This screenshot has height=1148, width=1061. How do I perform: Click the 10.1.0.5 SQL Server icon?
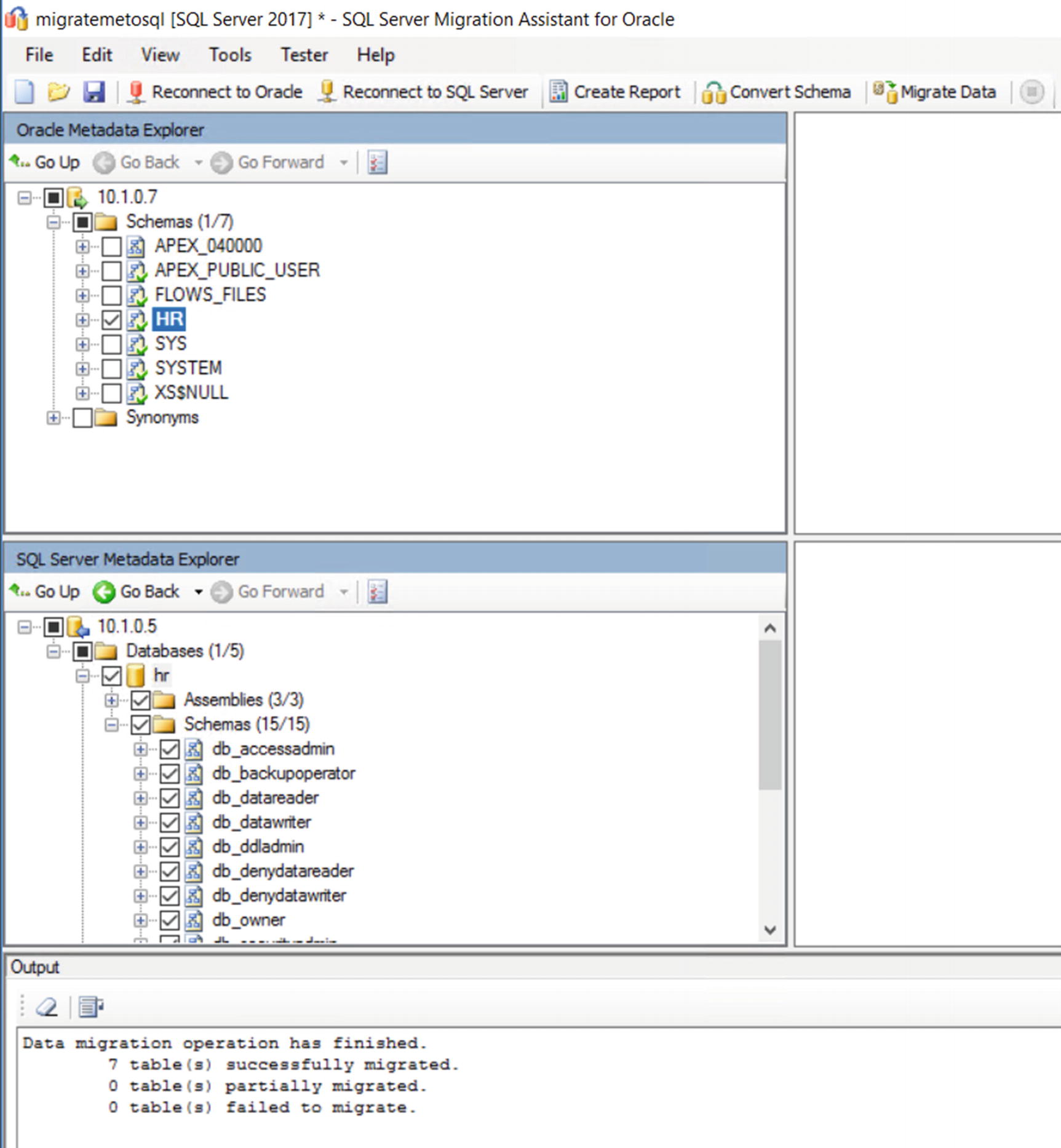coord(78,627)
